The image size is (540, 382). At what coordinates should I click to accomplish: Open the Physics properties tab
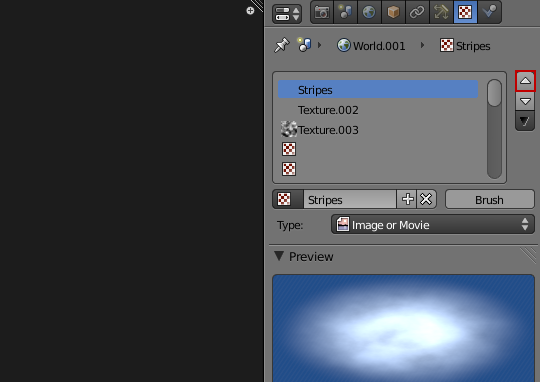[489, 12]
